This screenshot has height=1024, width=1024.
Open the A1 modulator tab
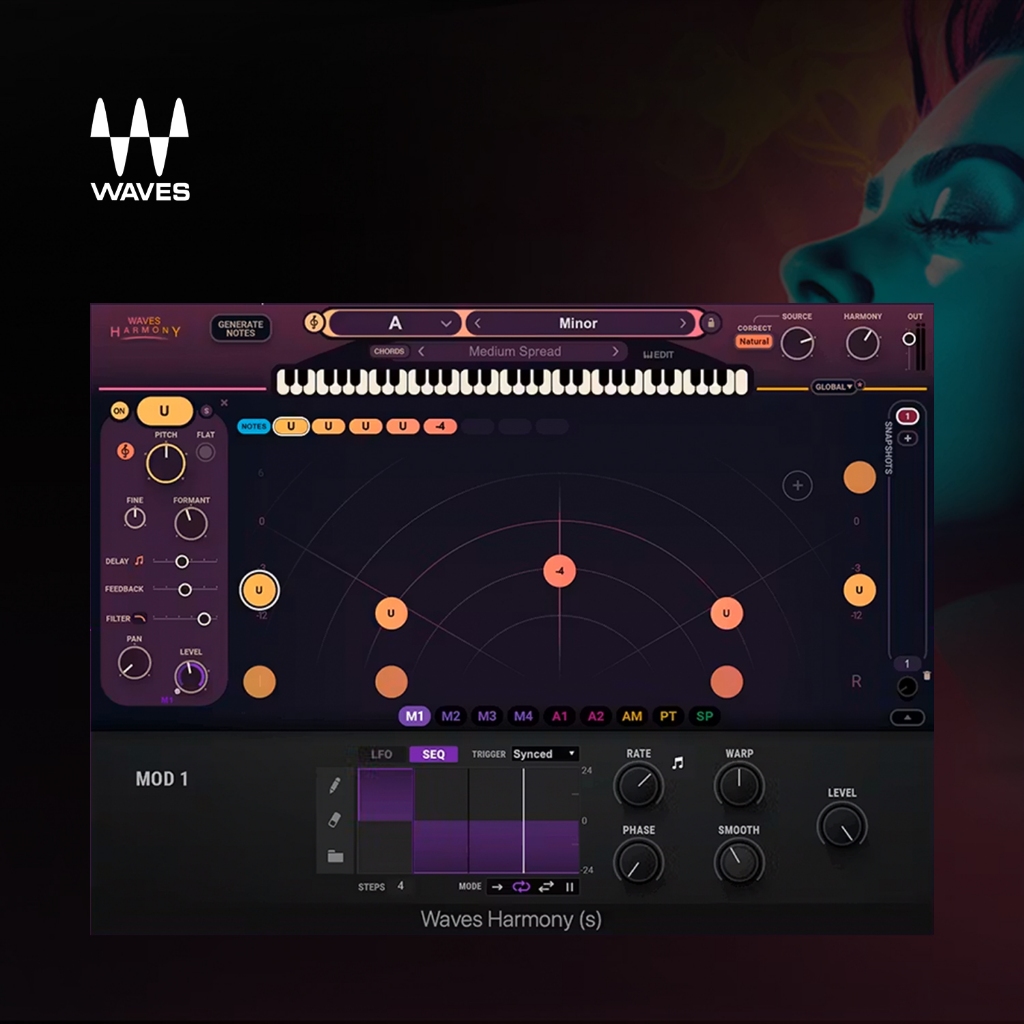tap(560, 716)
